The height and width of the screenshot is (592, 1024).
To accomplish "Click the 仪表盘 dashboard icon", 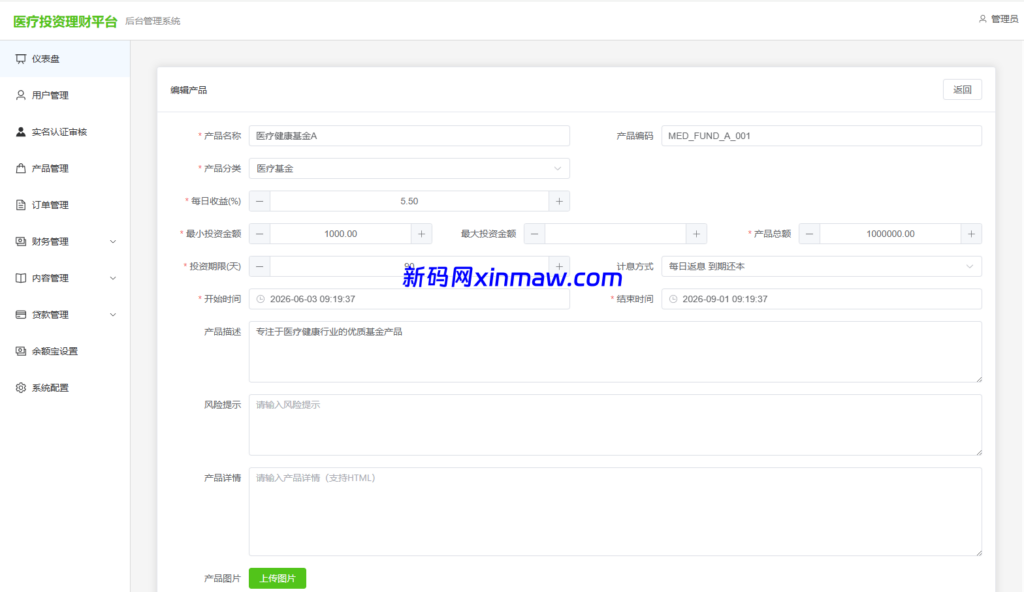I will [x=21, y=59].
